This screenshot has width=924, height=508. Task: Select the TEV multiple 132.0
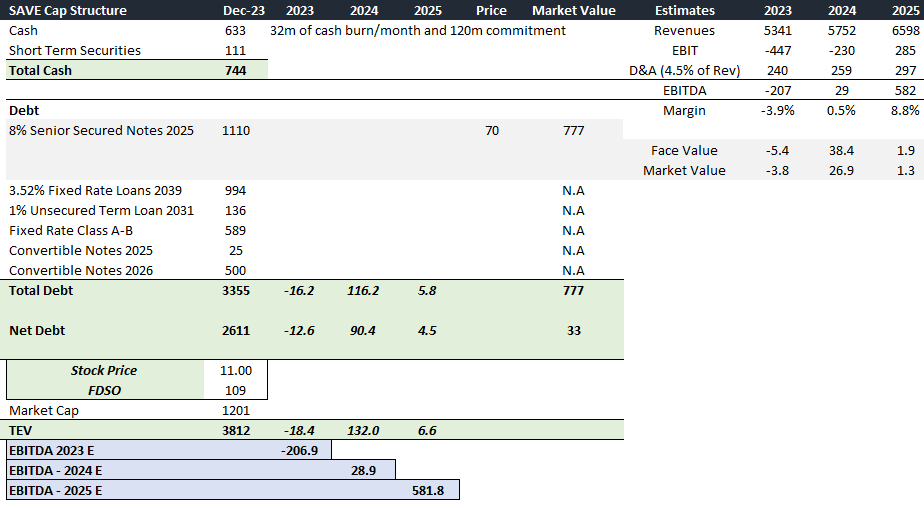(x=363, y=431)
